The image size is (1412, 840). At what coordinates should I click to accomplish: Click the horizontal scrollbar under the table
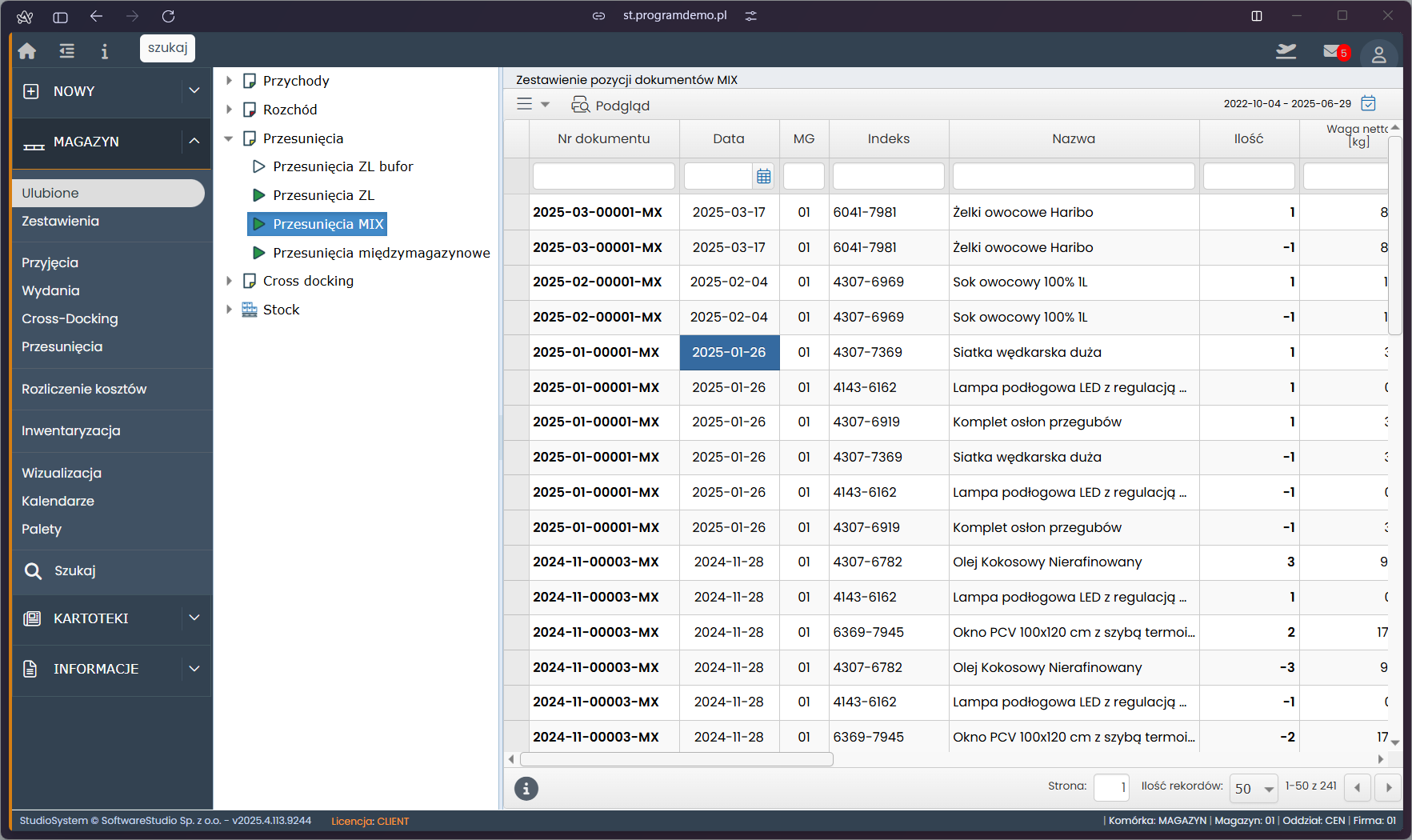[x=676, y=759]
